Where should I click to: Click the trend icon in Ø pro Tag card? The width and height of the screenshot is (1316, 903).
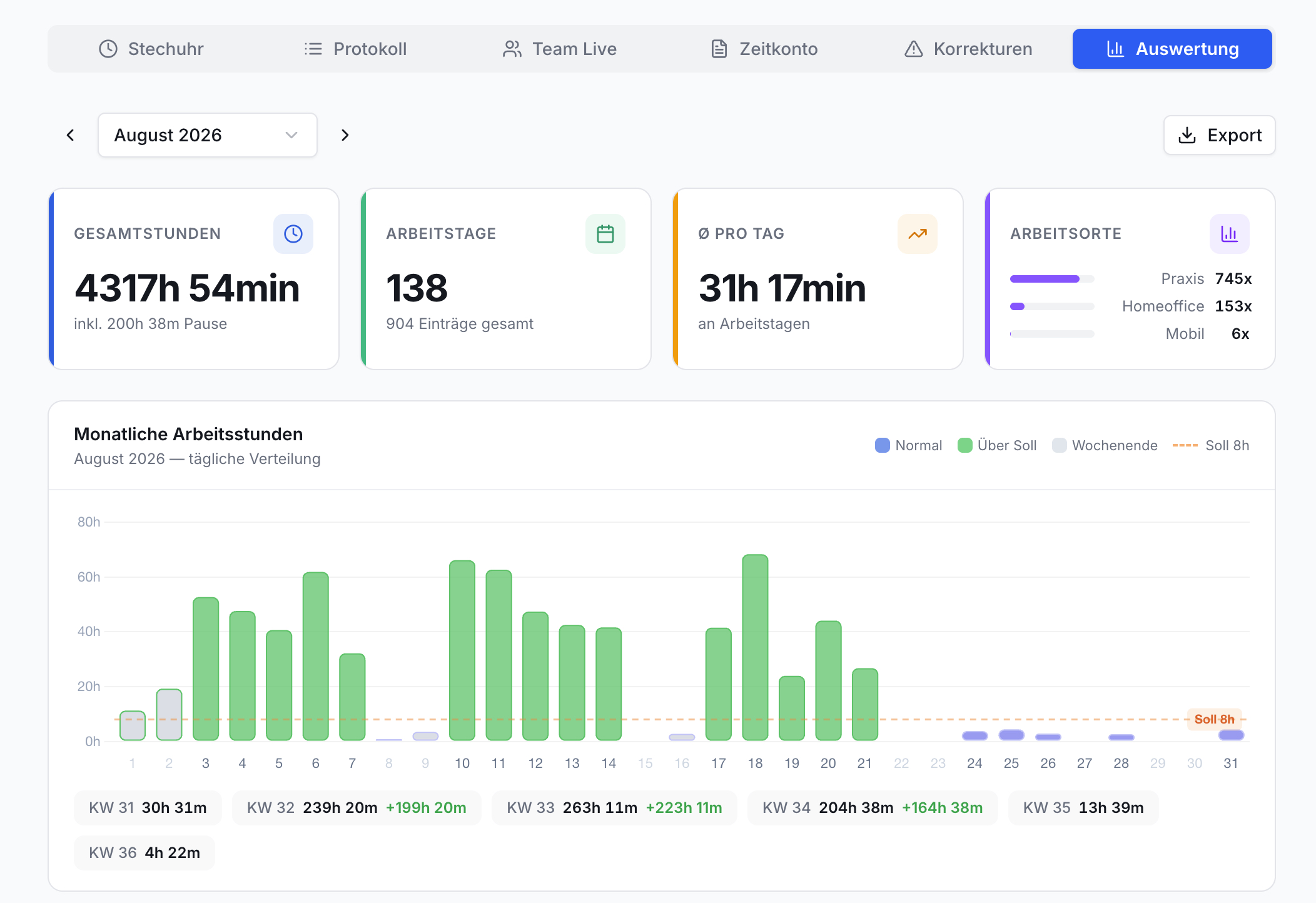pos(918,234)
